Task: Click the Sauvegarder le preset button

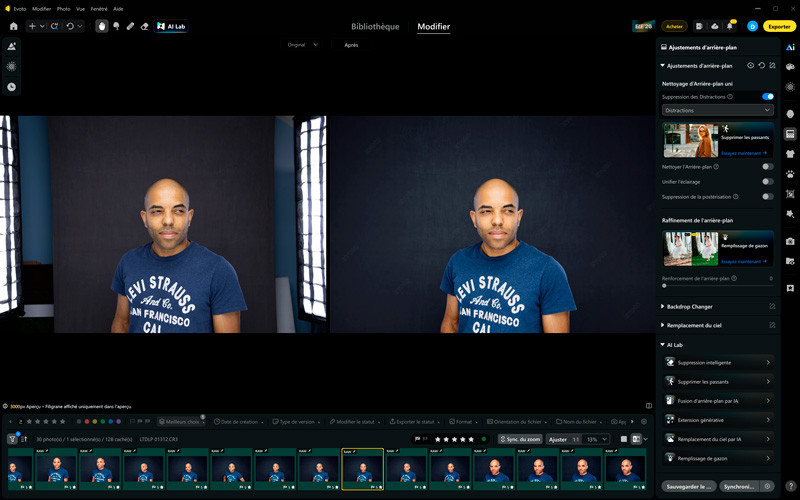Action: [688, 486]
